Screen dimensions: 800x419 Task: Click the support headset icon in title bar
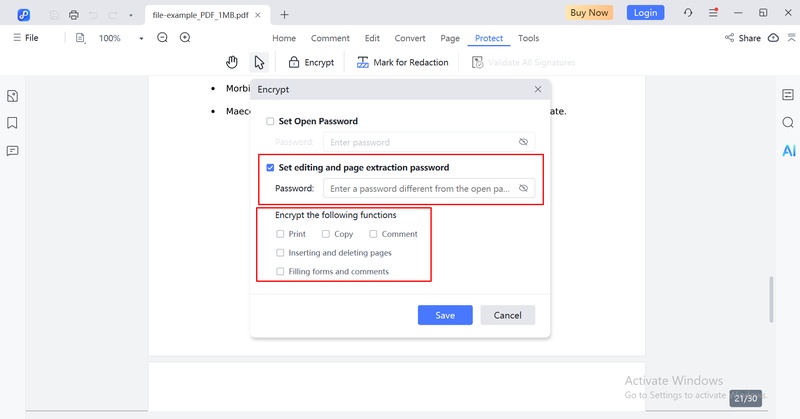688,13
